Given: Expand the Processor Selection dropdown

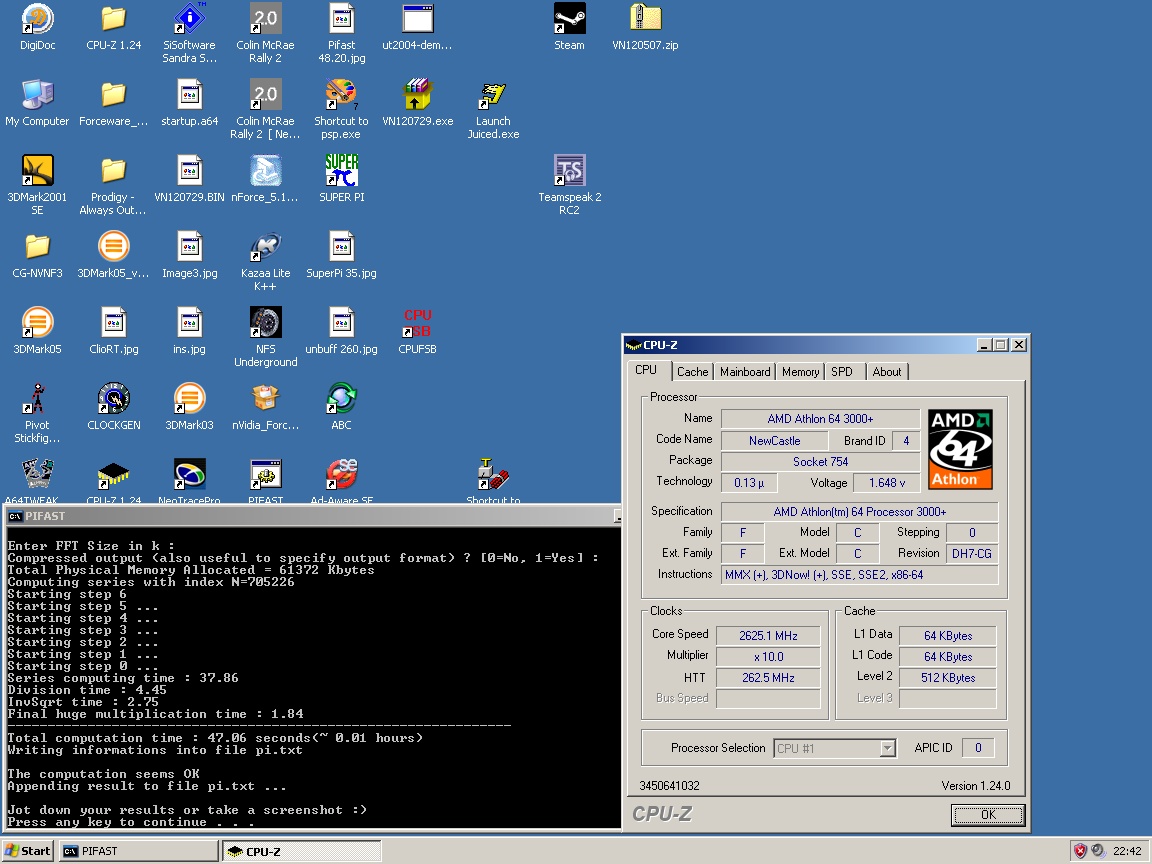Looking at the screenshot, I should point(888,748).
